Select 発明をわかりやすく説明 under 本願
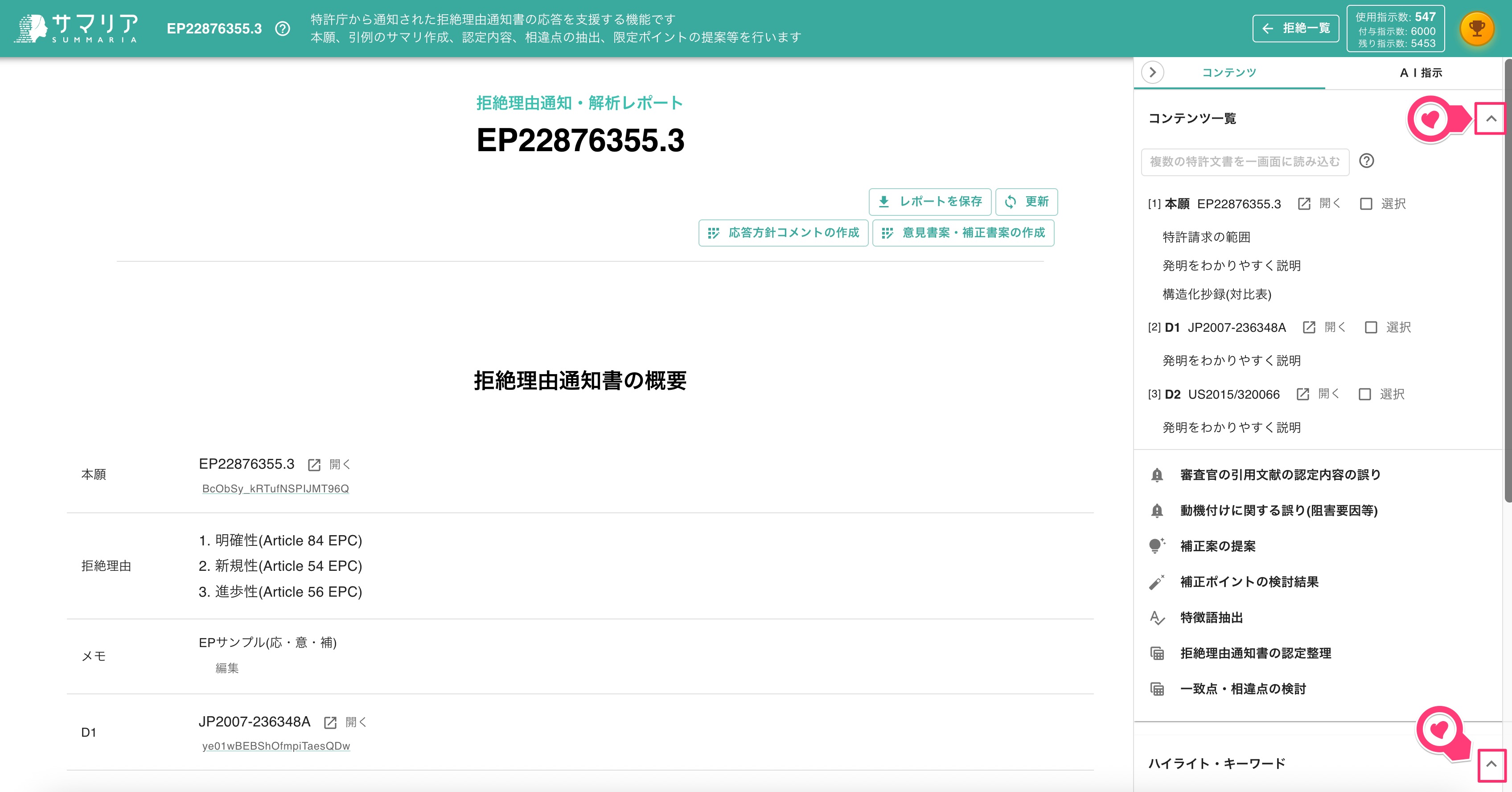1512x792 pixels. point(1232,265)
